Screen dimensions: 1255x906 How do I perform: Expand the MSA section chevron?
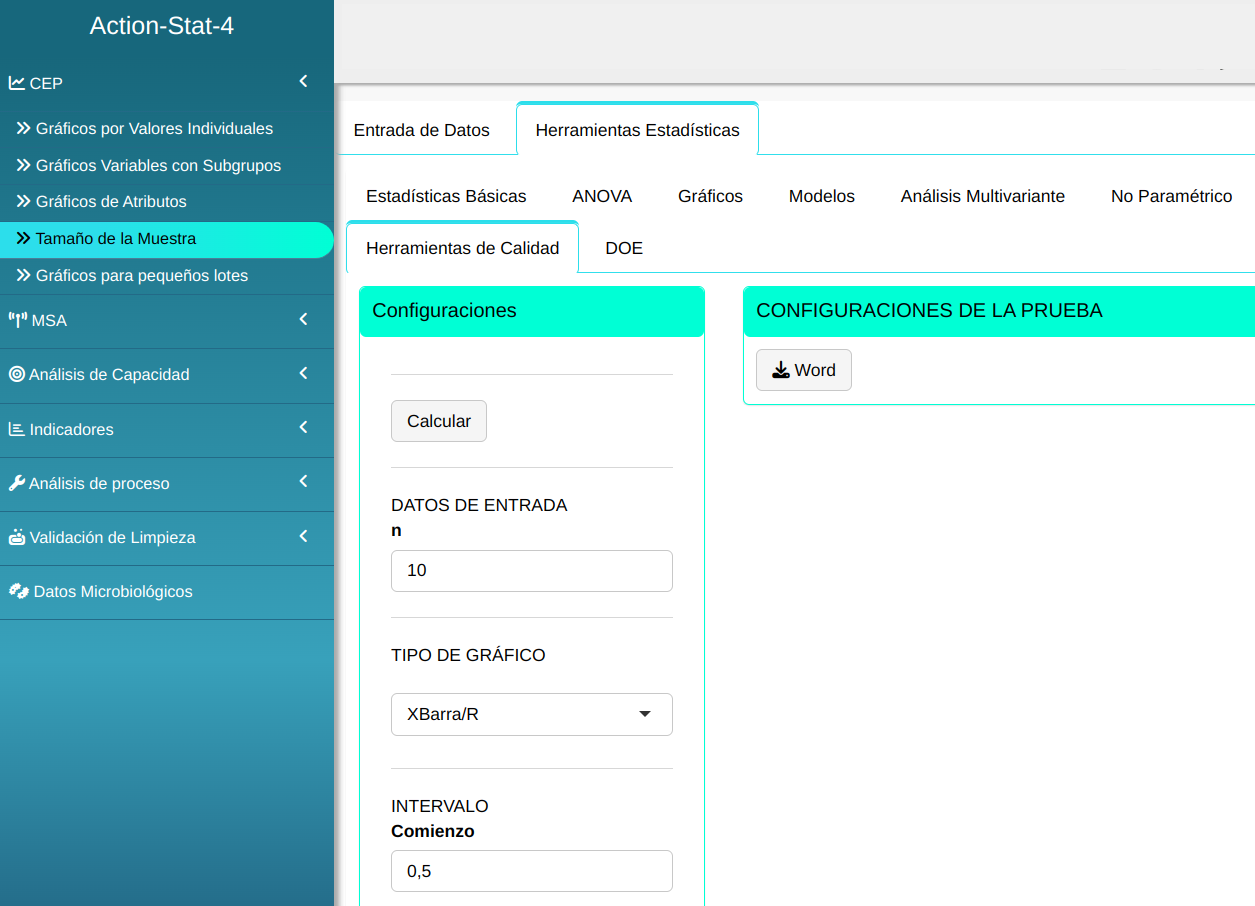[304, 320]
